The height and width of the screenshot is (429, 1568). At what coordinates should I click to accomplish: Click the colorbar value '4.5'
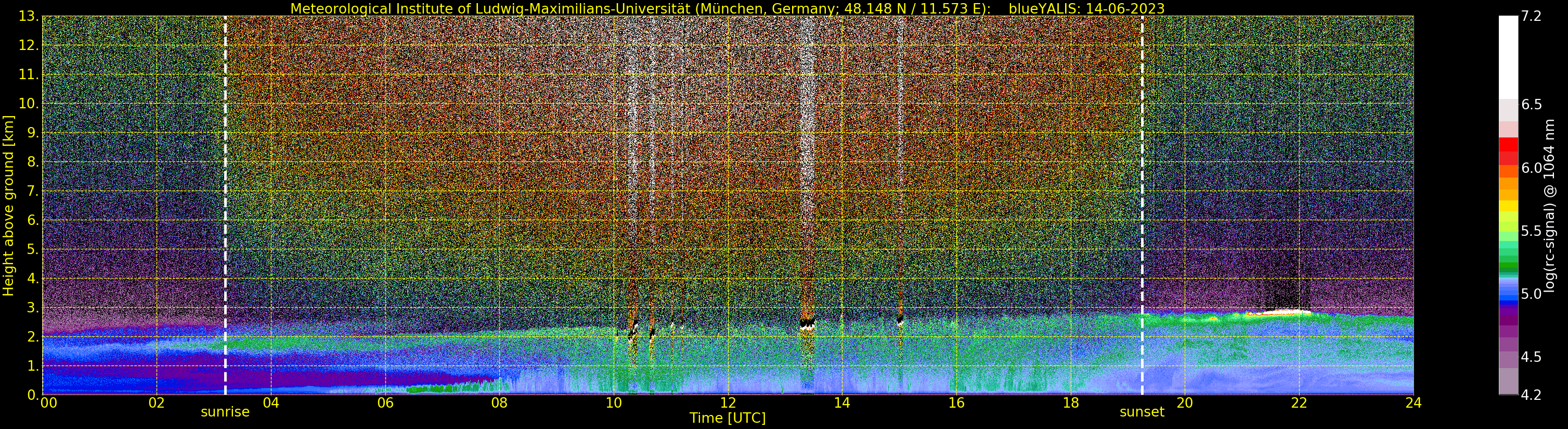click(1532, 357)
